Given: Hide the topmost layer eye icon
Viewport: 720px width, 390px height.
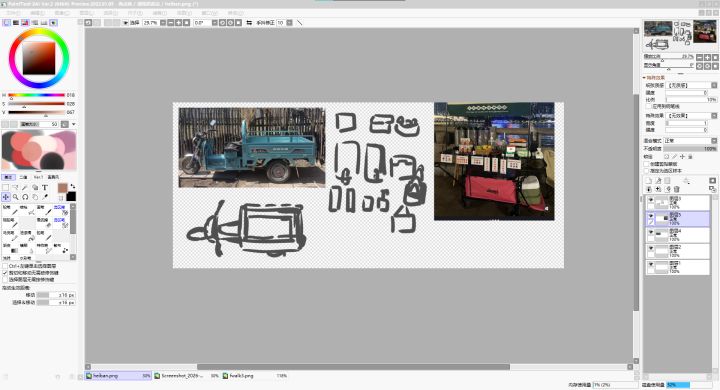Looking at the screenshot, I should click(x=651, y=200).
